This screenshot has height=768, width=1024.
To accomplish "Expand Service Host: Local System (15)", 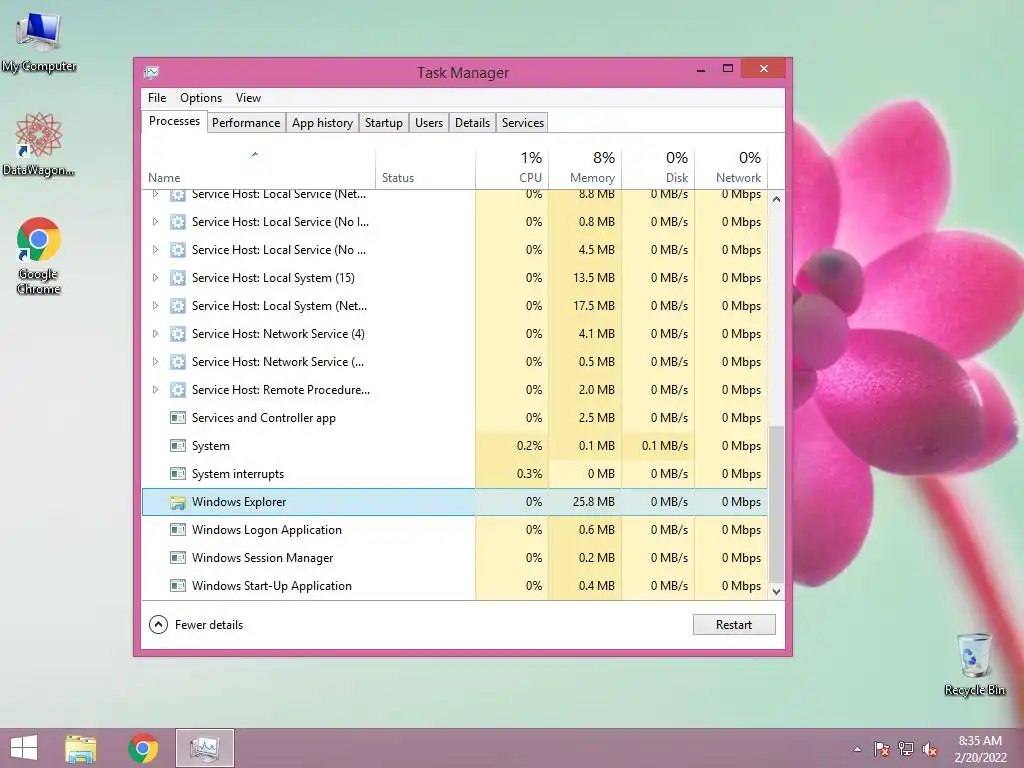I will [x=155, y=278].
